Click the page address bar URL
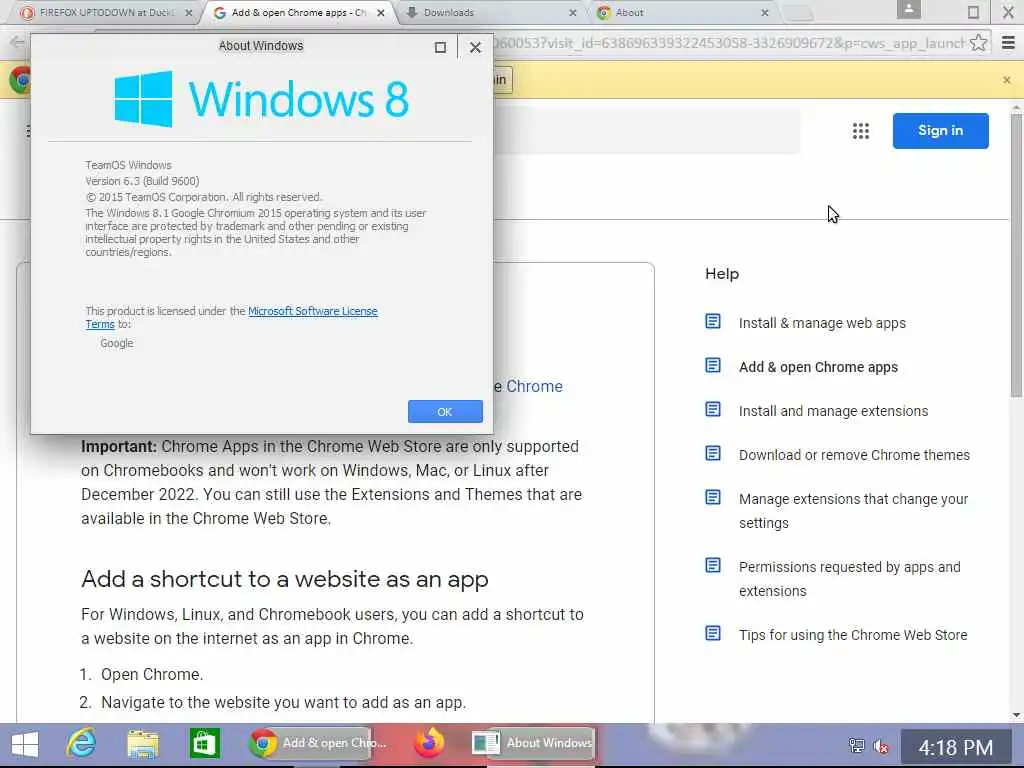Screen dimensions: 1024x768 pos(728,43)
